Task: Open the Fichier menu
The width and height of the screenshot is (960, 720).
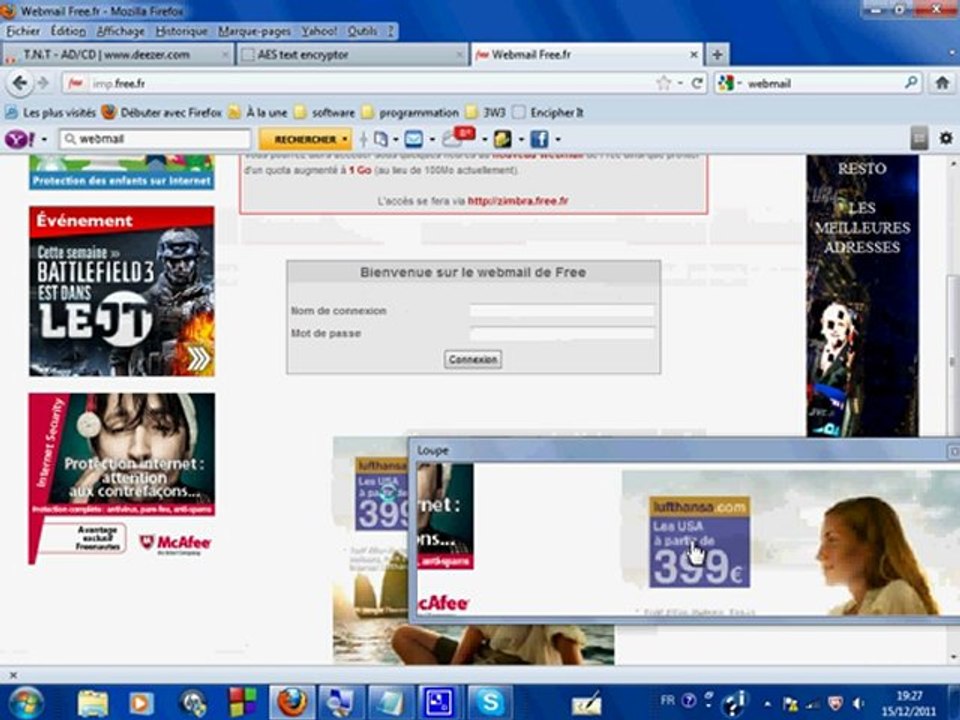Action: [x=23, y=31]
